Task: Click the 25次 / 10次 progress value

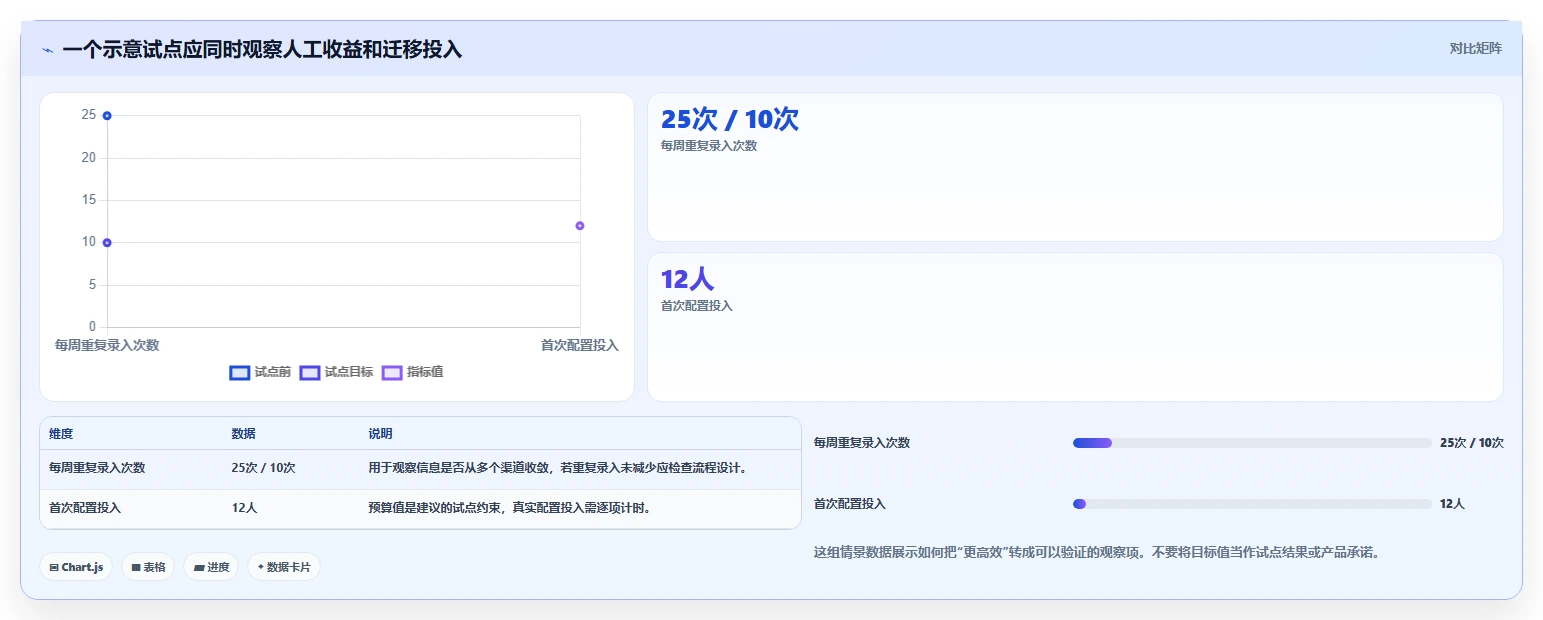Action: tap(1472, 443)
